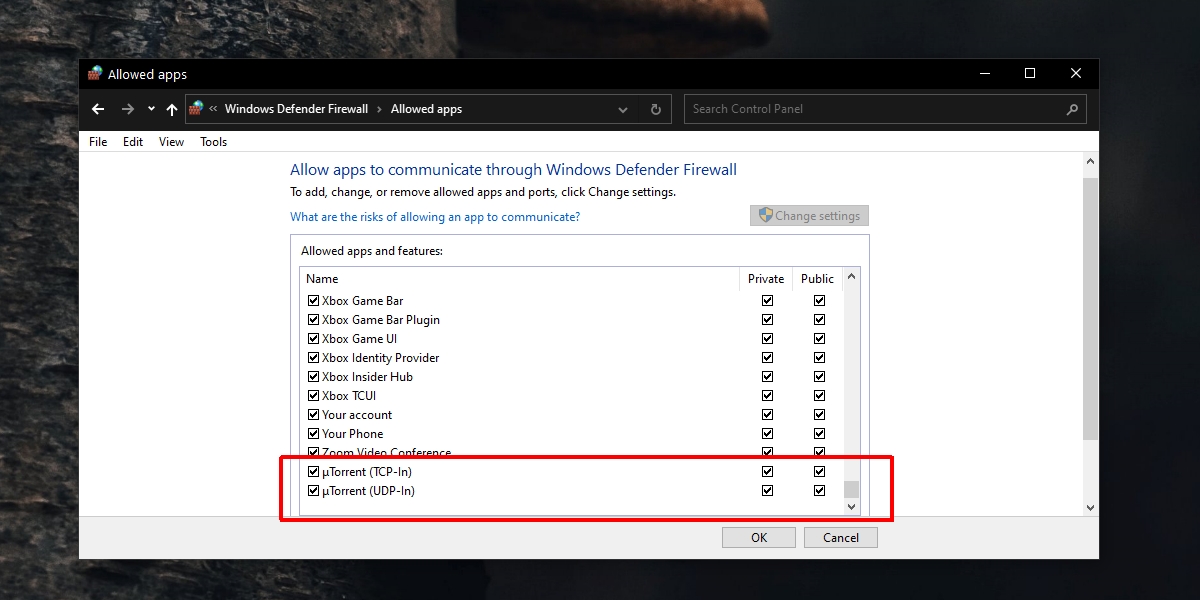1200x600 pixels.
Task: Toggle Xbox Identity Provider checkbox
Action: 313,358
